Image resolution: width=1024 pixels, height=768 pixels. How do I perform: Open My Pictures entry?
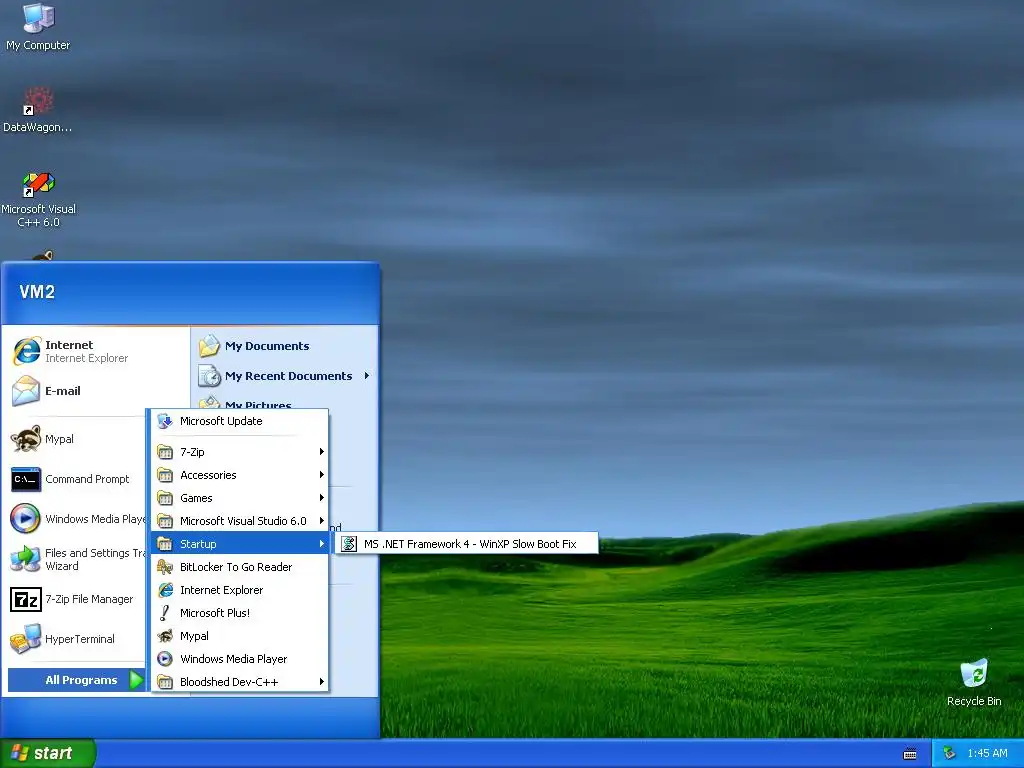(x=258, y=403)
